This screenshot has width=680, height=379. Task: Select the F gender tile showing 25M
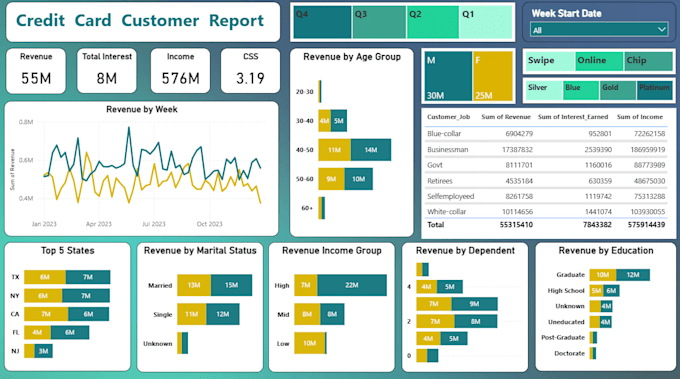point(493,76)
